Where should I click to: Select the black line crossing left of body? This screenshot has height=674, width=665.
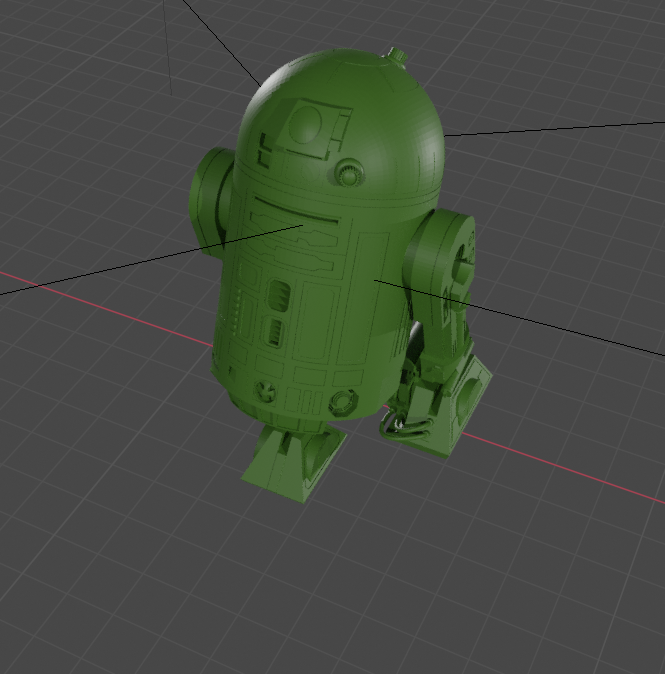[x=150, y=260]
